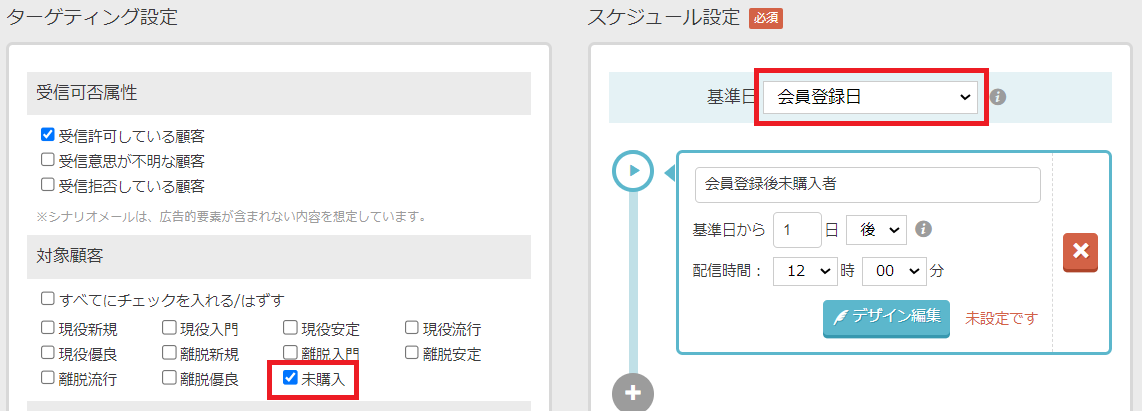Uncheck 受信許可している顧客 checkbox
Screen dimensions: 1142x411
[47, 135]
